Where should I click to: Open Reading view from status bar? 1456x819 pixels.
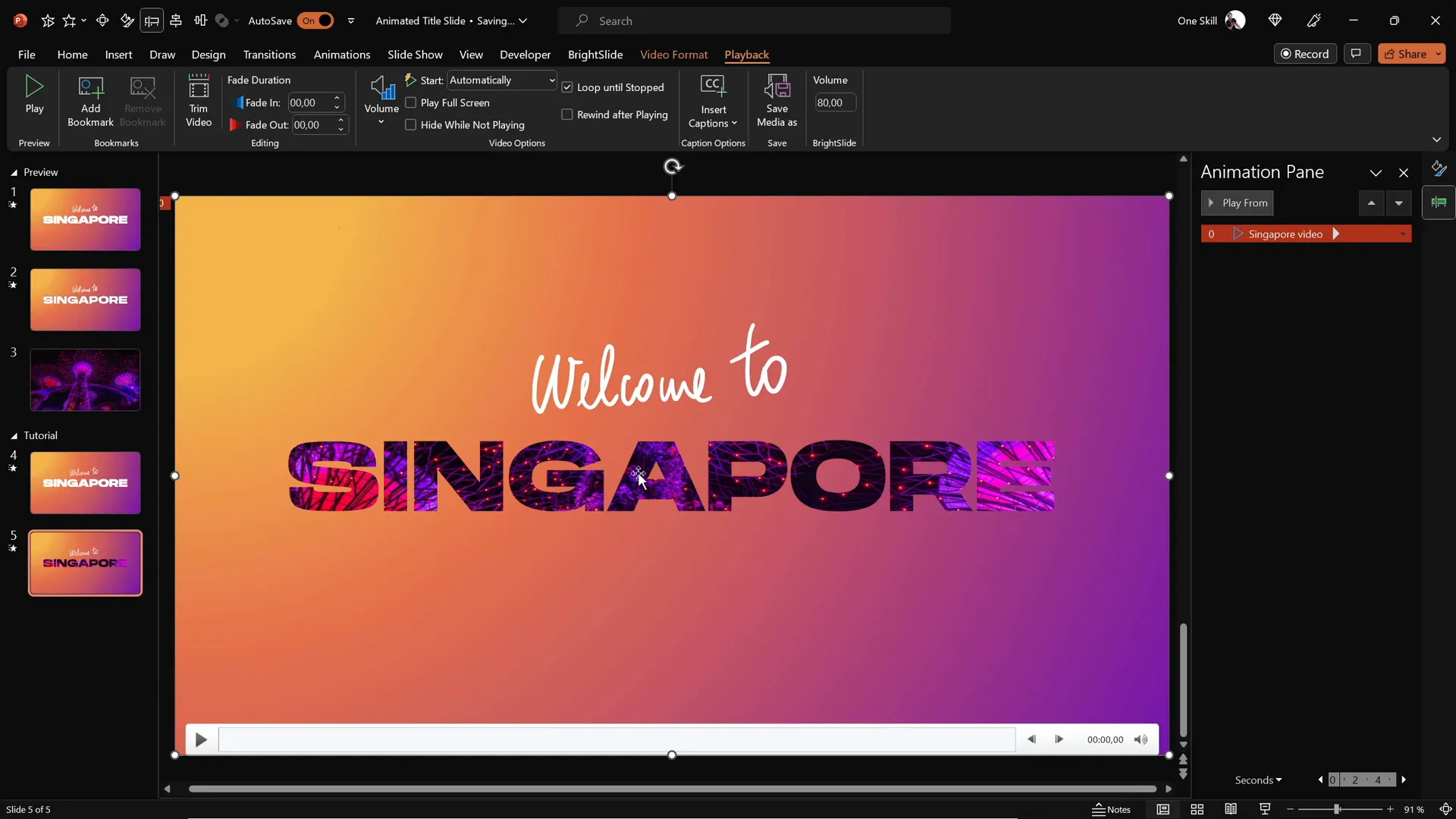pyautogui.click(x=1231, y=809)
